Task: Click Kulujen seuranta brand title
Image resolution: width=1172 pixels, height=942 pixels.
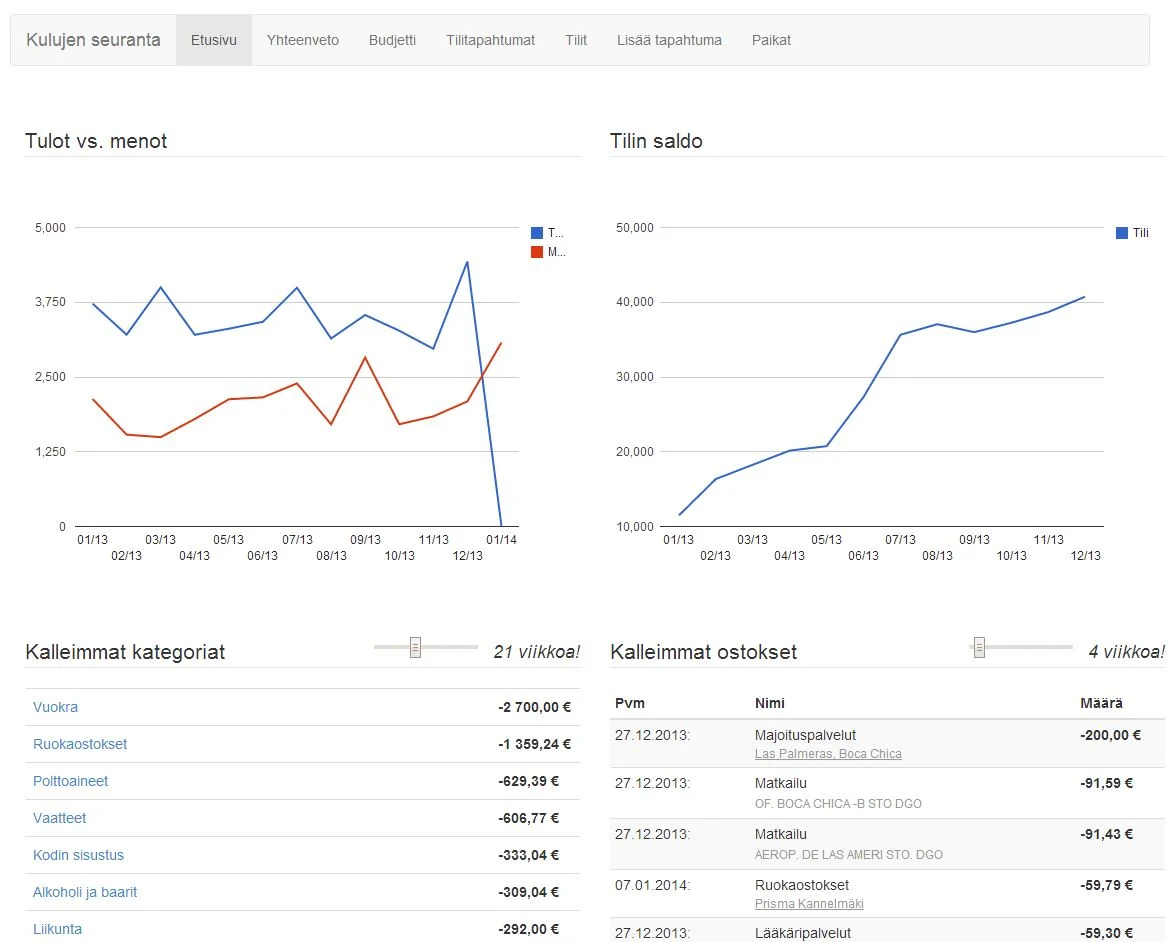Action: click(x=93, y=40)
